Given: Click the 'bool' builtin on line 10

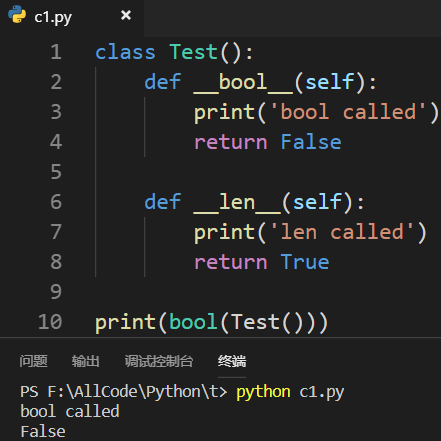Looking at the screenshot, I should pos(193,322).
